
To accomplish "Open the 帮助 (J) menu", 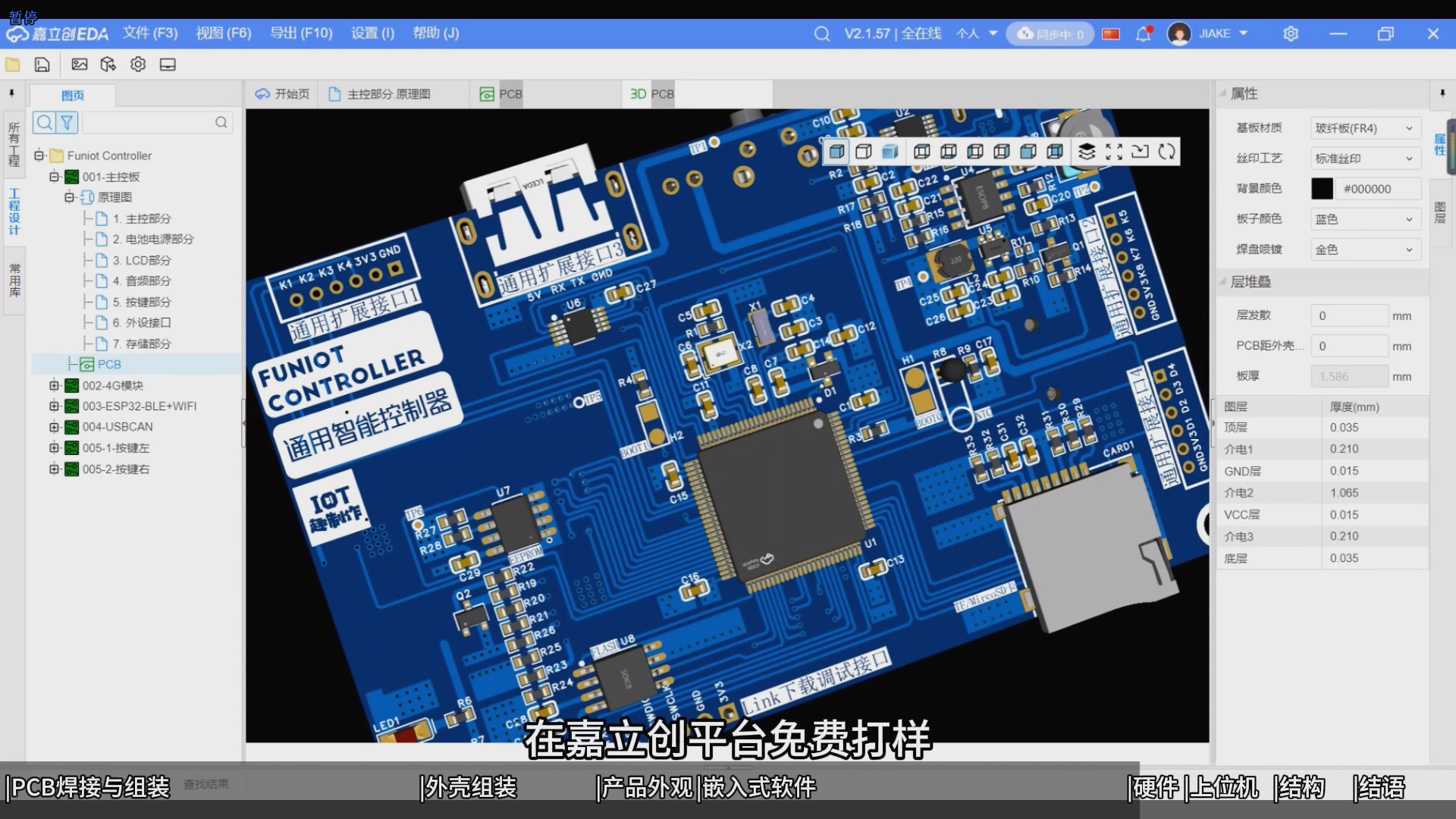I will tap(435, 33).
